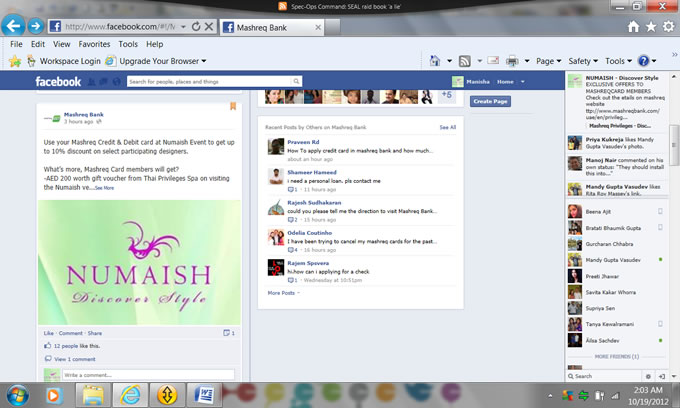This screenshot has width=680, height=408.
Task: Click the Write a comment field
Action: point(148,375)
